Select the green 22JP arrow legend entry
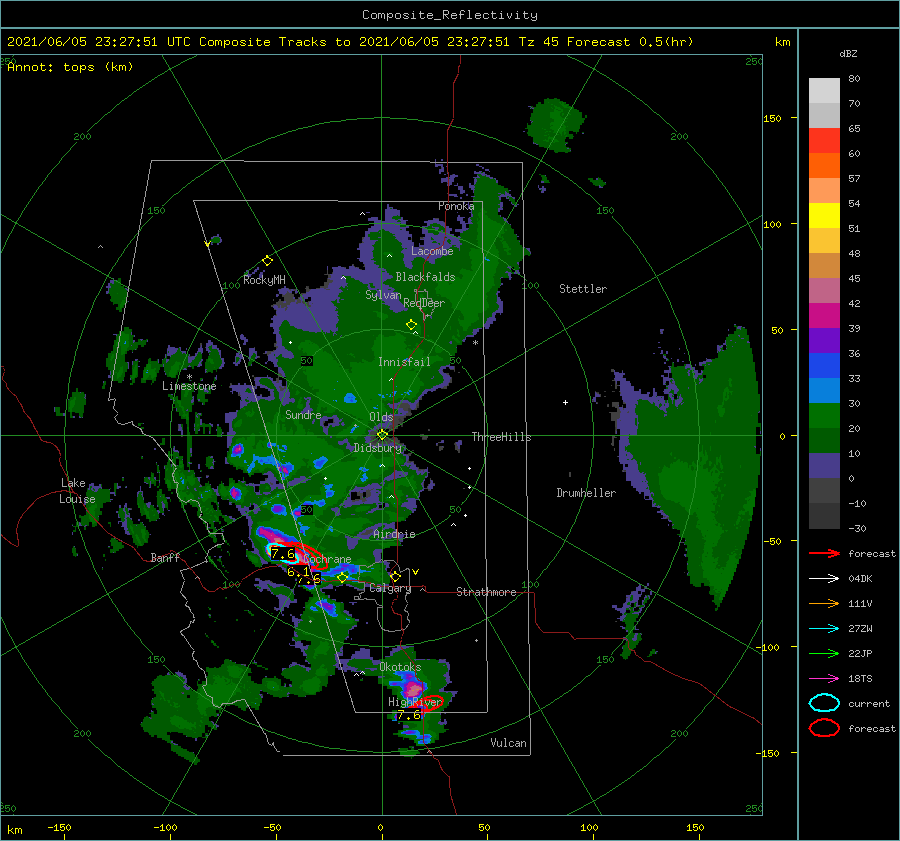Image resolution: width=900 pixels, height=841 pixels. 824,653
